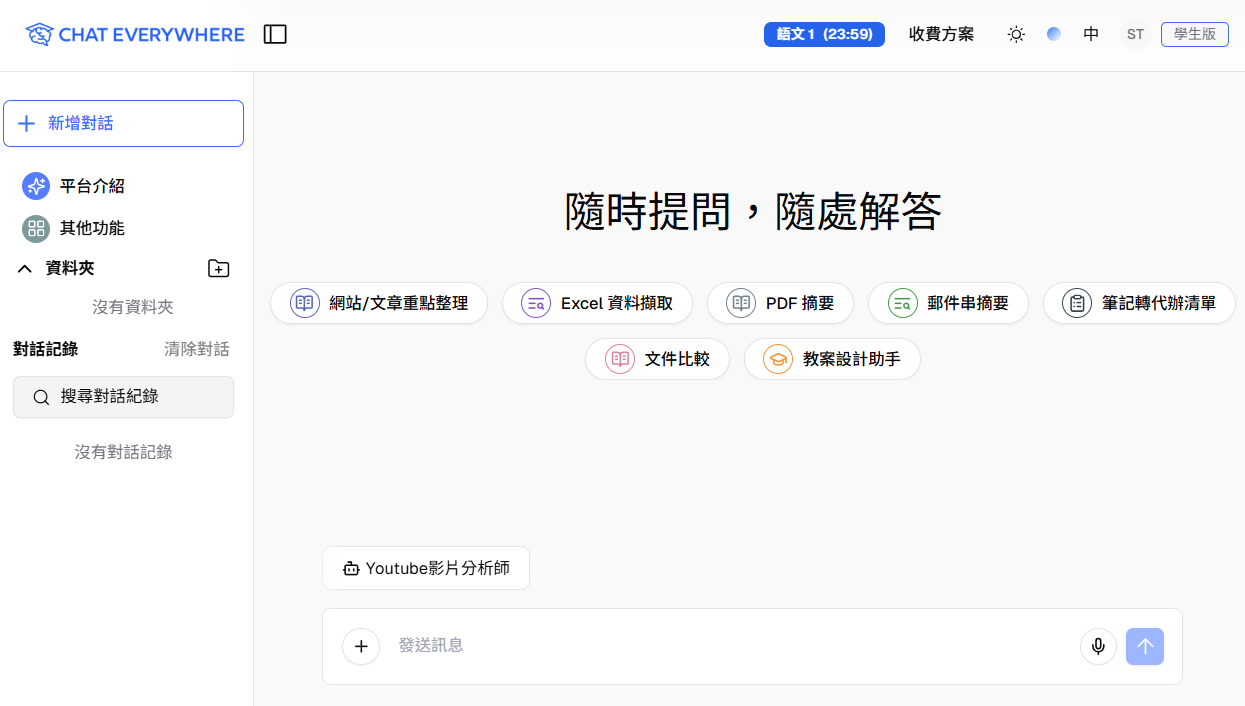Click the graduation cap icon on 教案設計助手
This screenshot has width=1245, height=706.
[x=778, y=359]
